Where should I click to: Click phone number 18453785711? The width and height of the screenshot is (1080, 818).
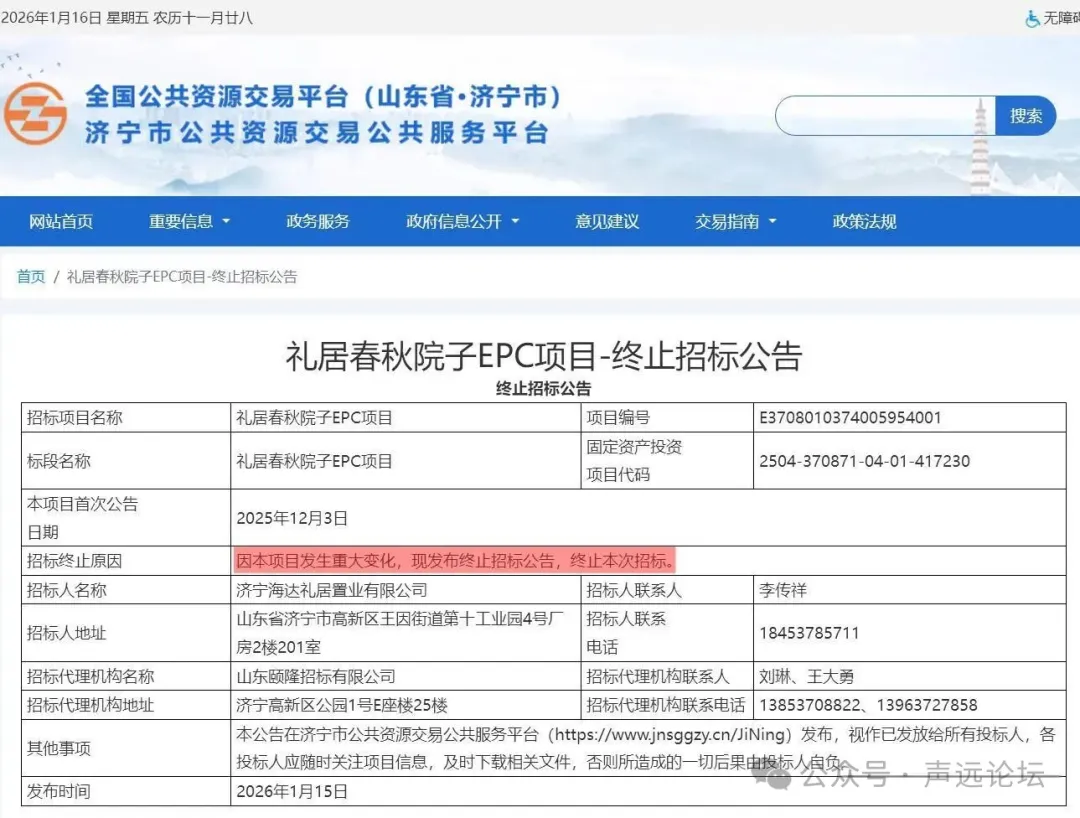(x=809, y=633)
